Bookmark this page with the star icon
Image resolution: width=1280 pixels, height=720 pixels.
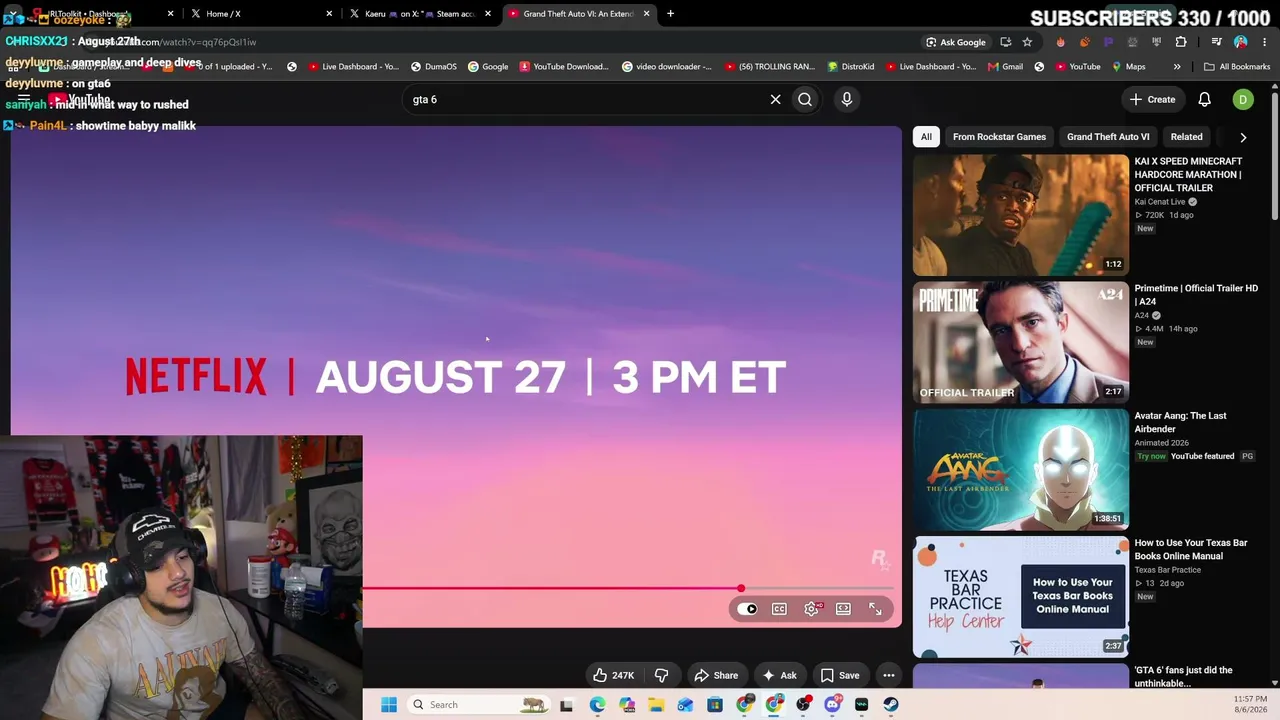[x=1027, y=42]
